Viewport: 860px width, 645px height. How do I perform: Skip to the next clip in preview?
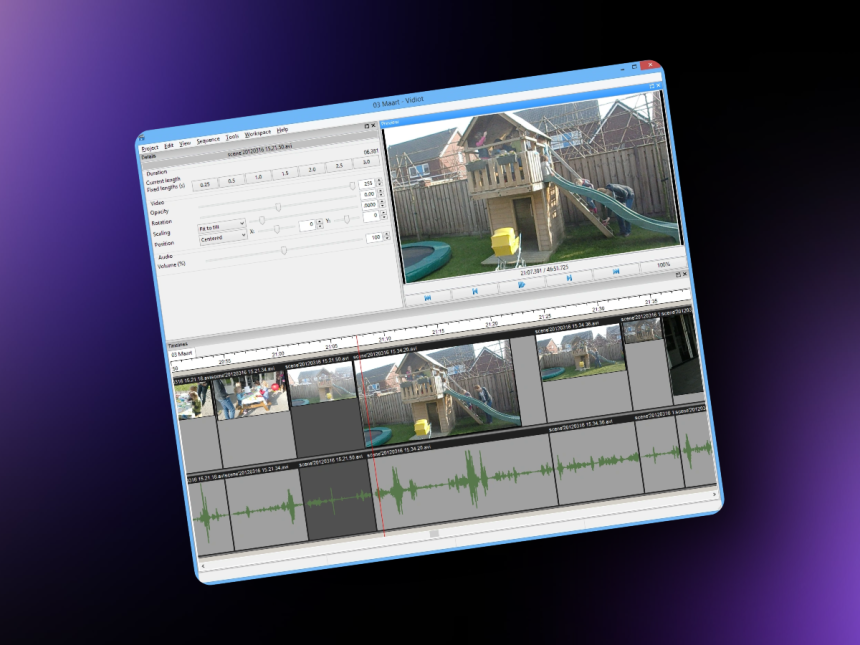pos(568,278)
